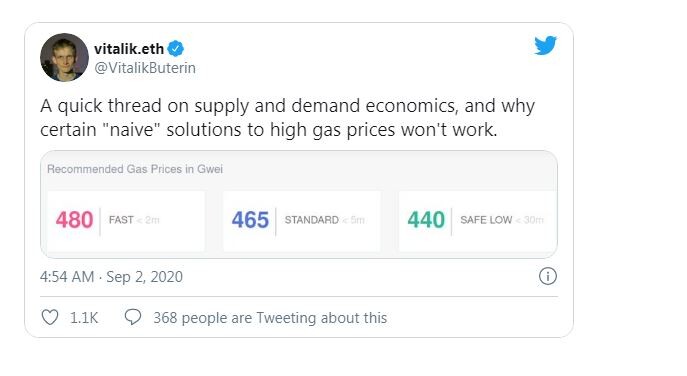Image resolution: width=687 pixels, height=376 pixels.
Task: Open the embedded gas prices image card
Action: click(x=299, y=204)
